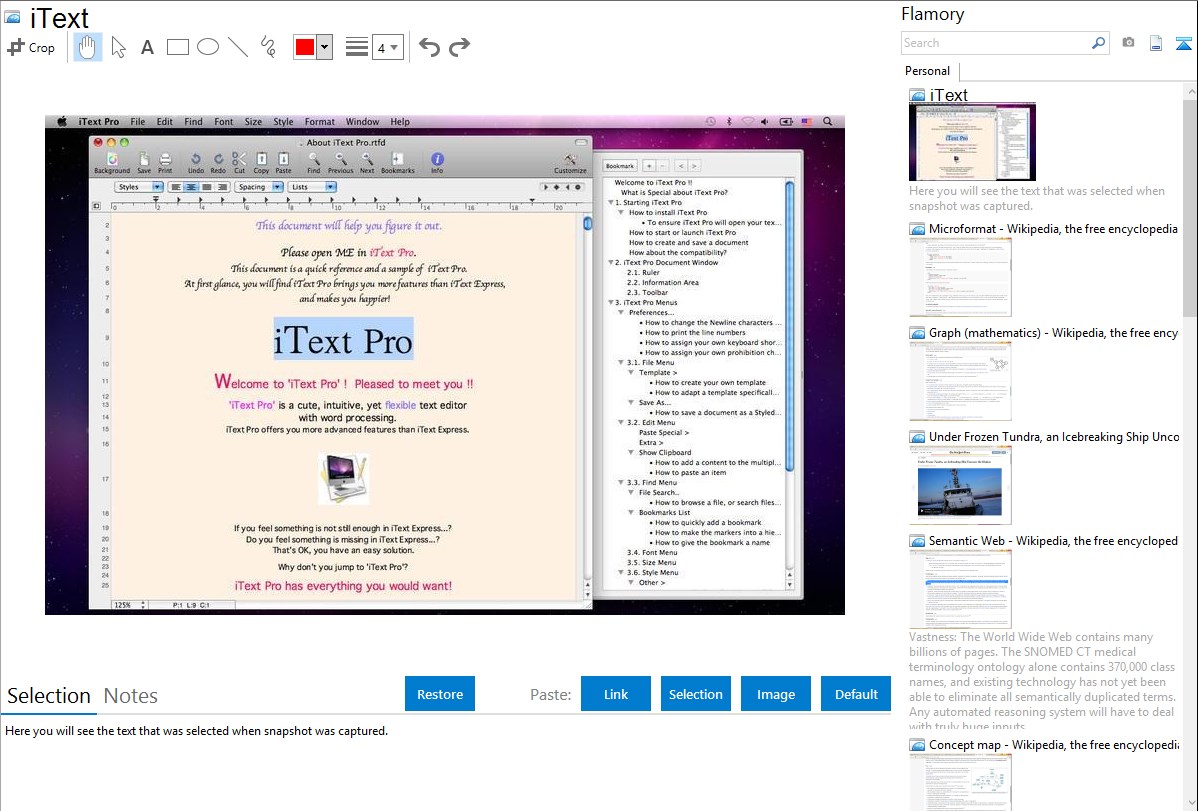This screenshot has height=811, width=1198.
Task: Paste as Link button
Action: (x=616, y=694)
